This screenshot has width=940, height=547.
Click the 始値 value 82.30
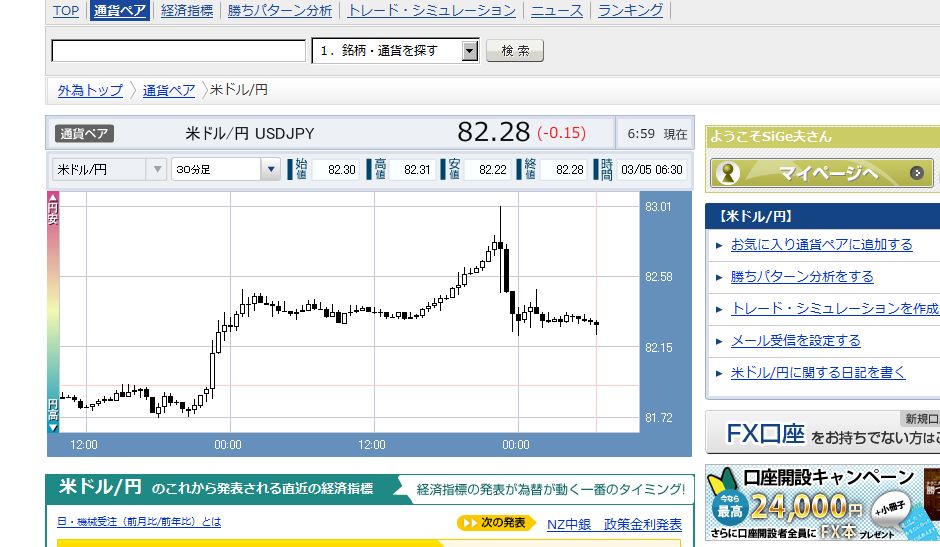tap(342, 170)
